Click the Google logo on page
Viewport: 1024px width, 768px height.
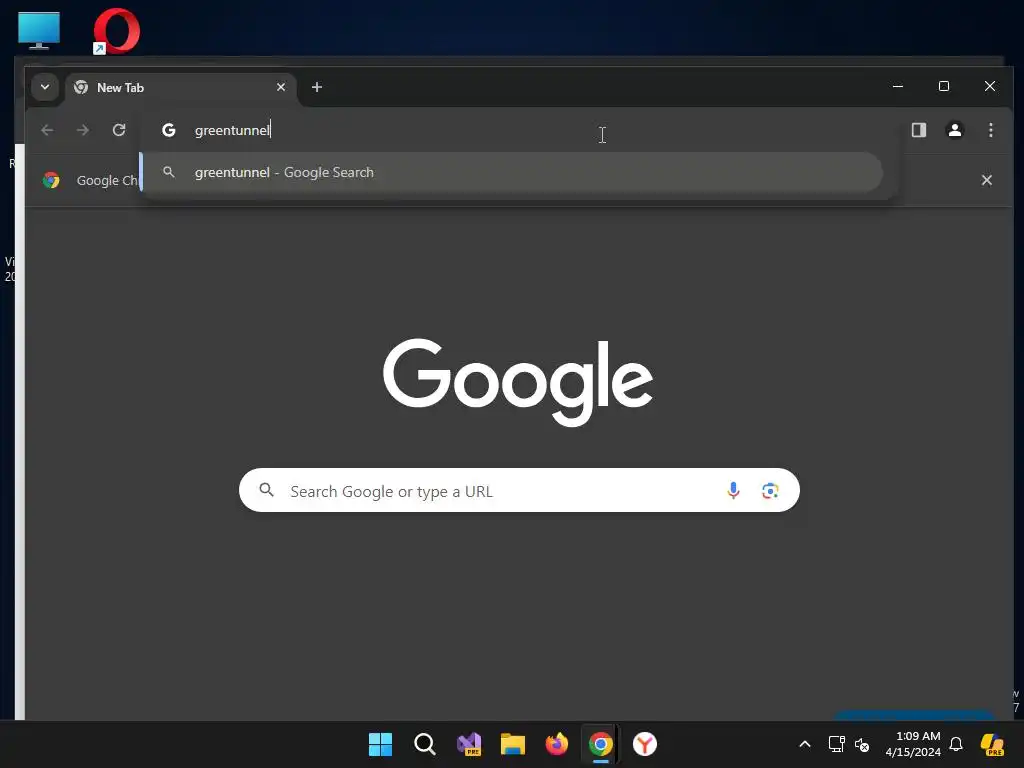pyautogui.click(x=518, y=382)
